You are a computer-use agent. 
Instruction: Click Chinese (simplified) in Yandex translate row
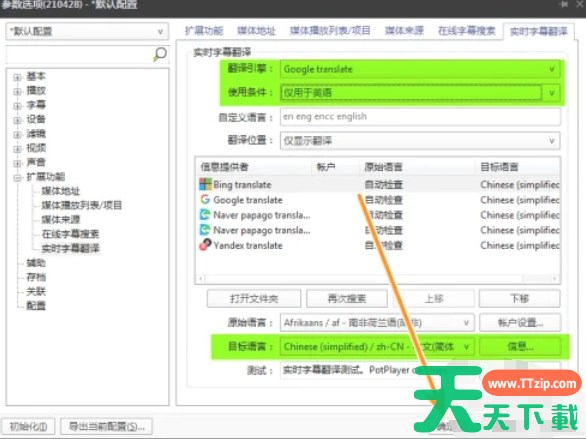coord(520,245)
